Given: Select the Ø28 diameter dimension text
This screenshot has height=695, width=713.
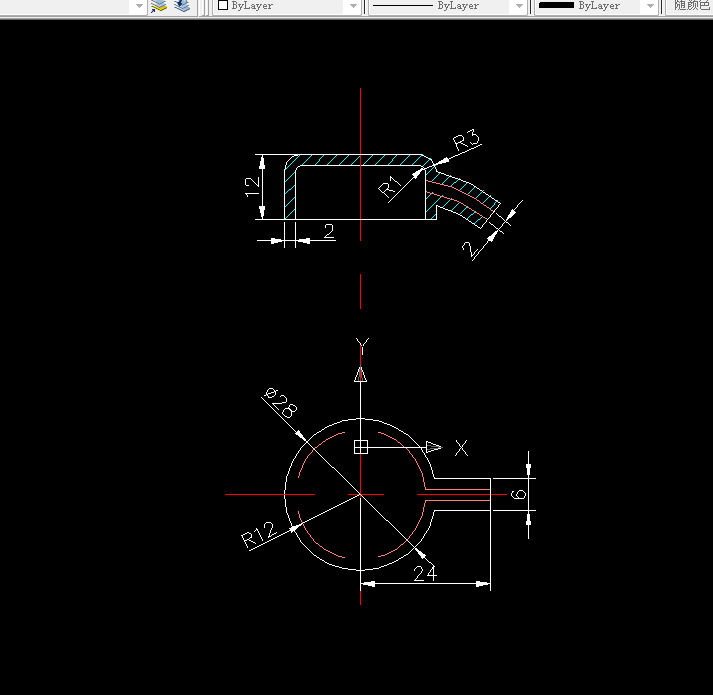Looking at the screenshot, I should click(x=281, y=403).
